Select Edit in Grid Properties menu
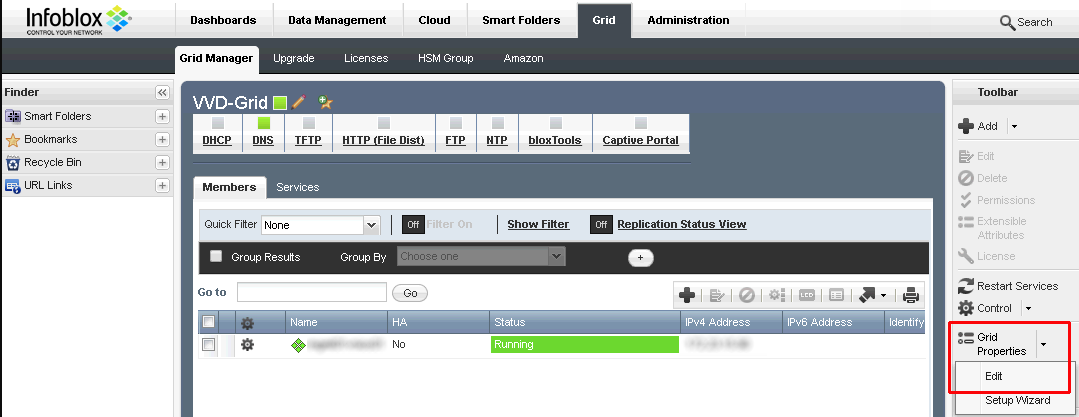Image resolution: width=1079 pixels, height=417 pixels. (x=994, y=376)
